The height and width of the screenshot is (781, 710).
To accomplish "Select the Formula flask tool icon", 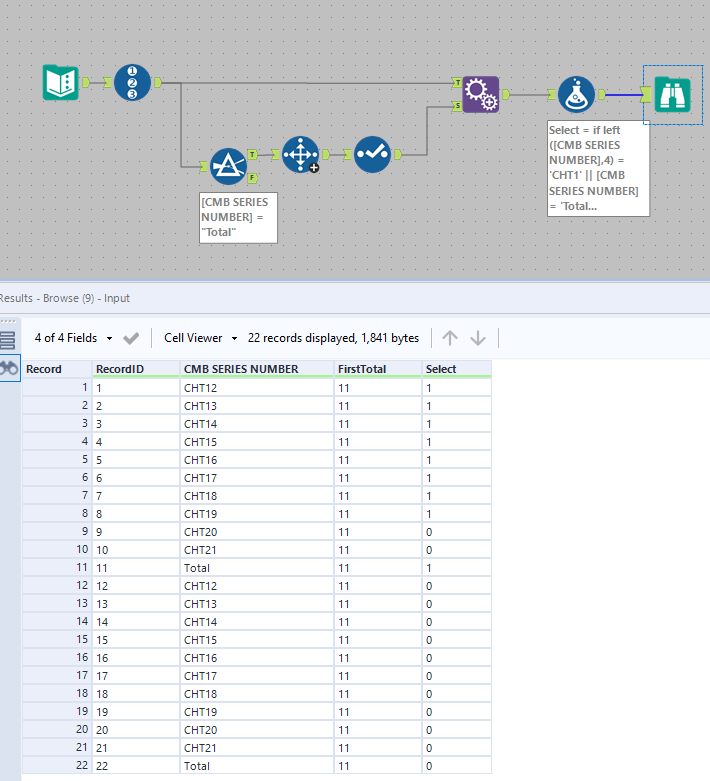I will coord(576,94).
